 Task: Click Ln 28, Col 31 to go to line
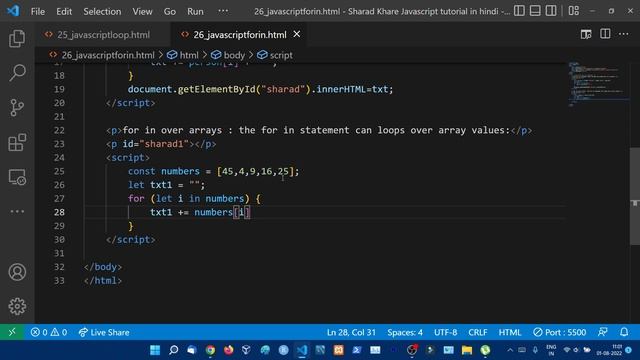click(351, 332)
